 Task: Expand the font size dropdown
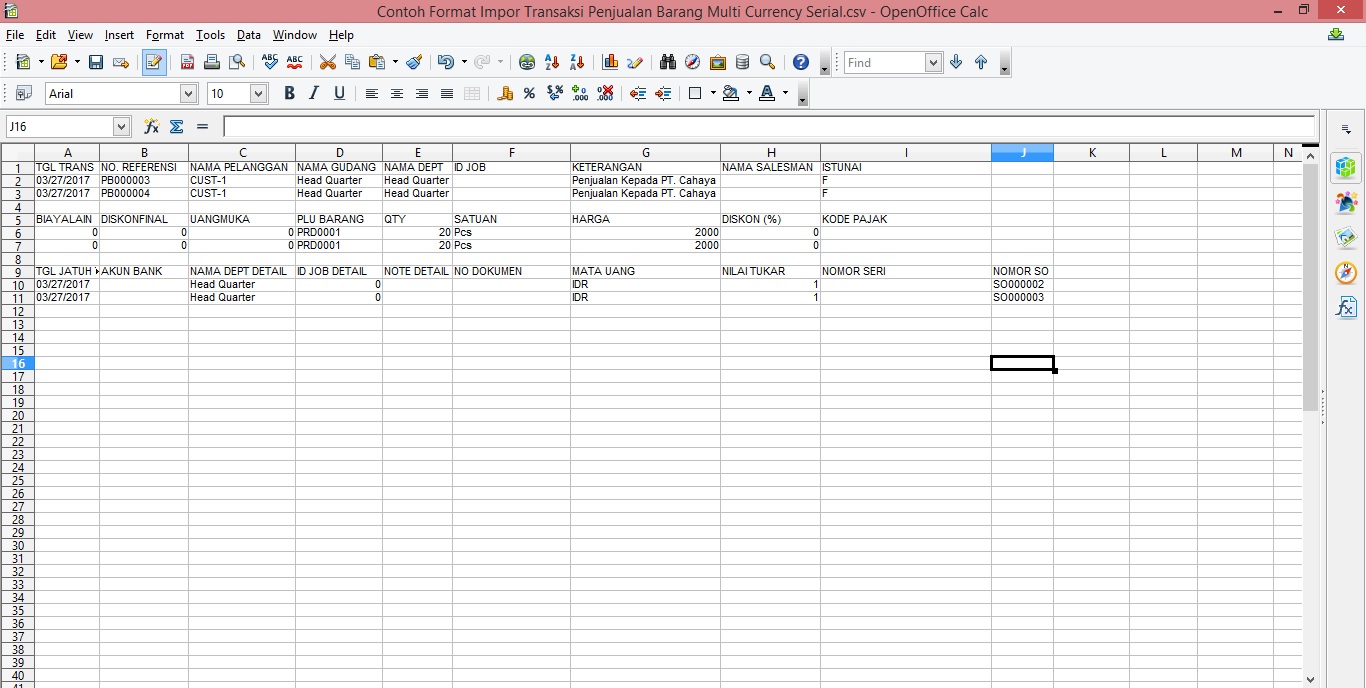tap(258, 93)
